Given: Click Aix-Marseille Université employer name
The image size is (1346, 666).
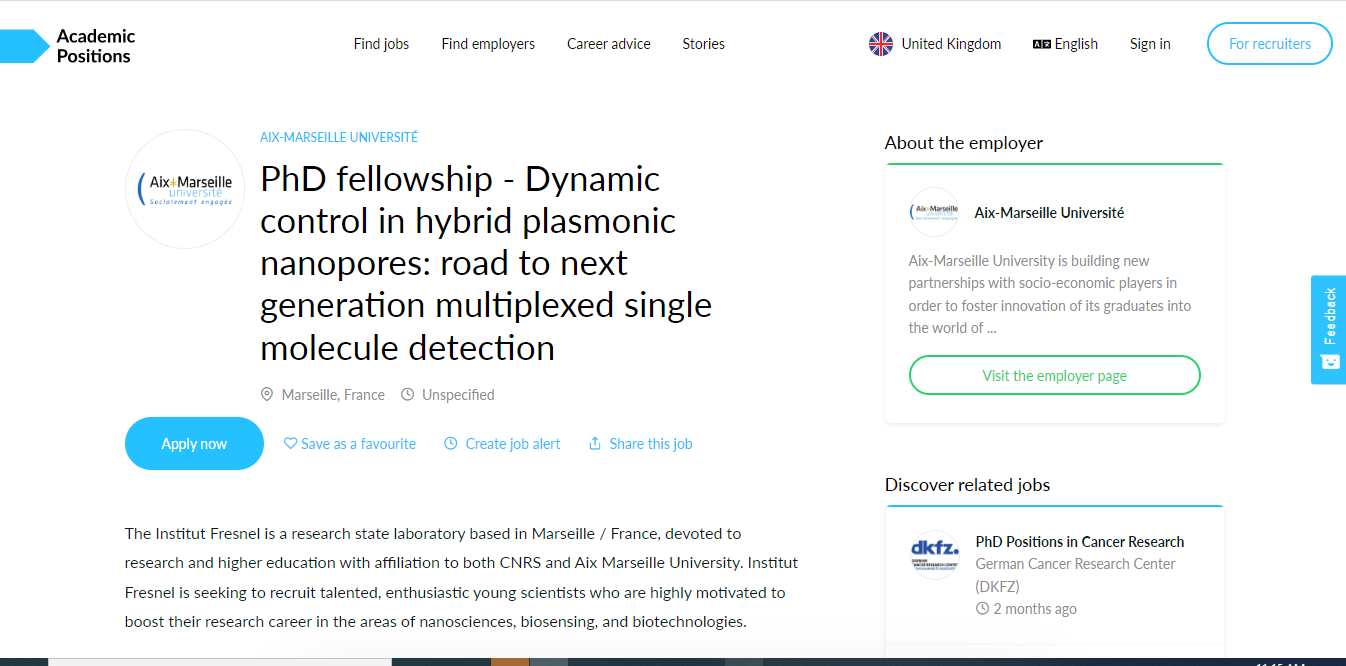Looking at the screenshot, I should point(1049,213).
